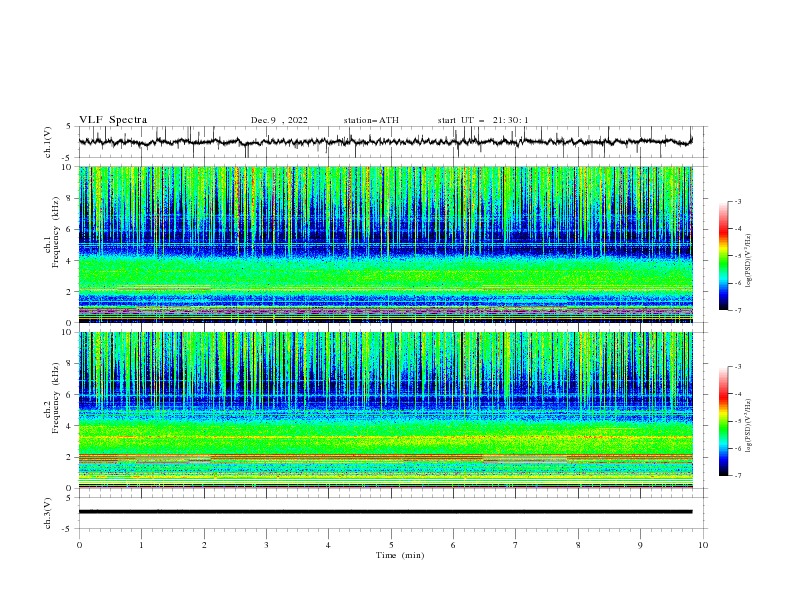
Task: Click the 'start UT = 21:30:1' label
Action: click(483, 120)
